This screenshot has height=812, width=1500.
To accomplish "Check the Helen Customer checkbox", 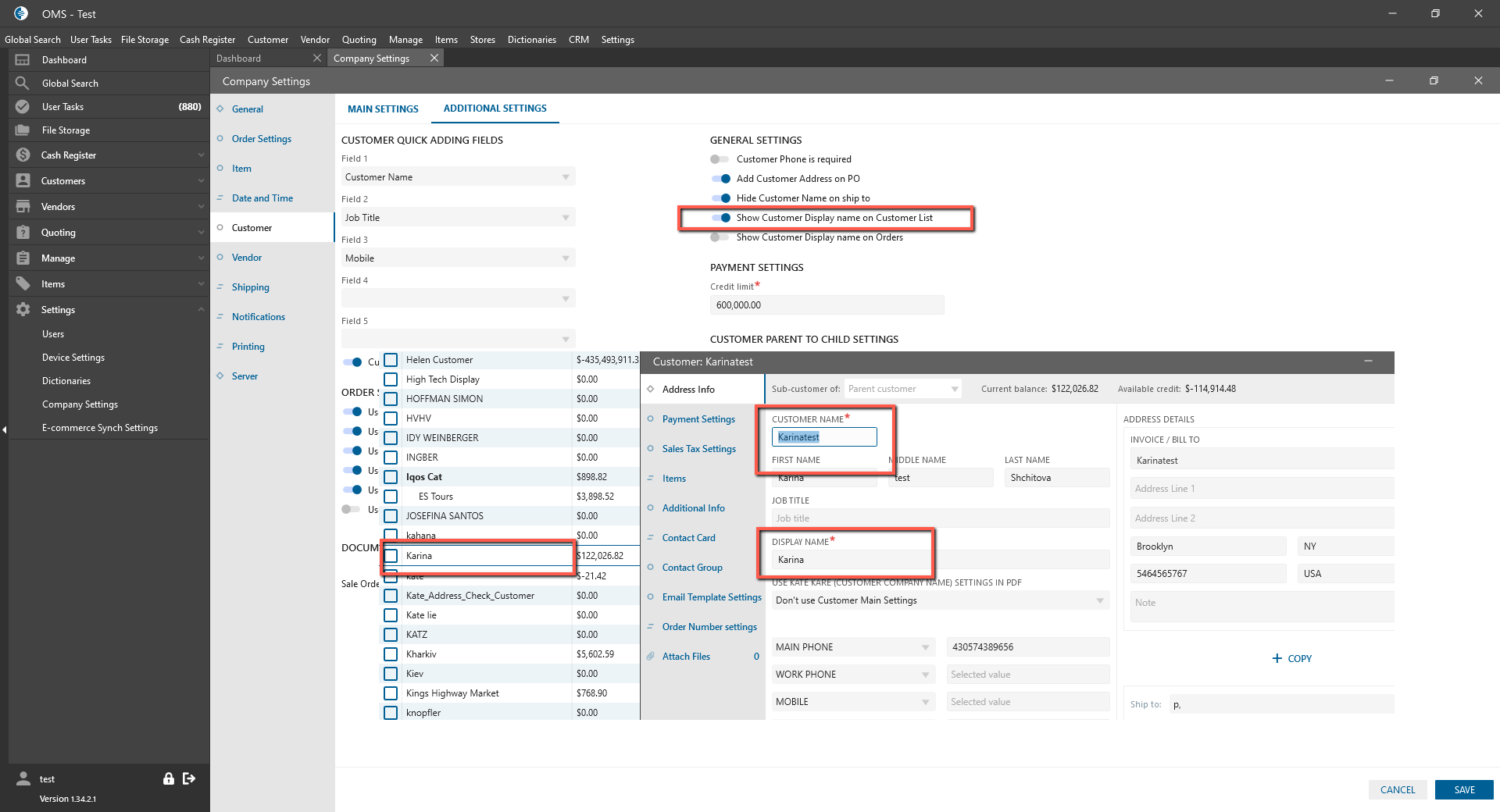I will click(x=391, y=360).
